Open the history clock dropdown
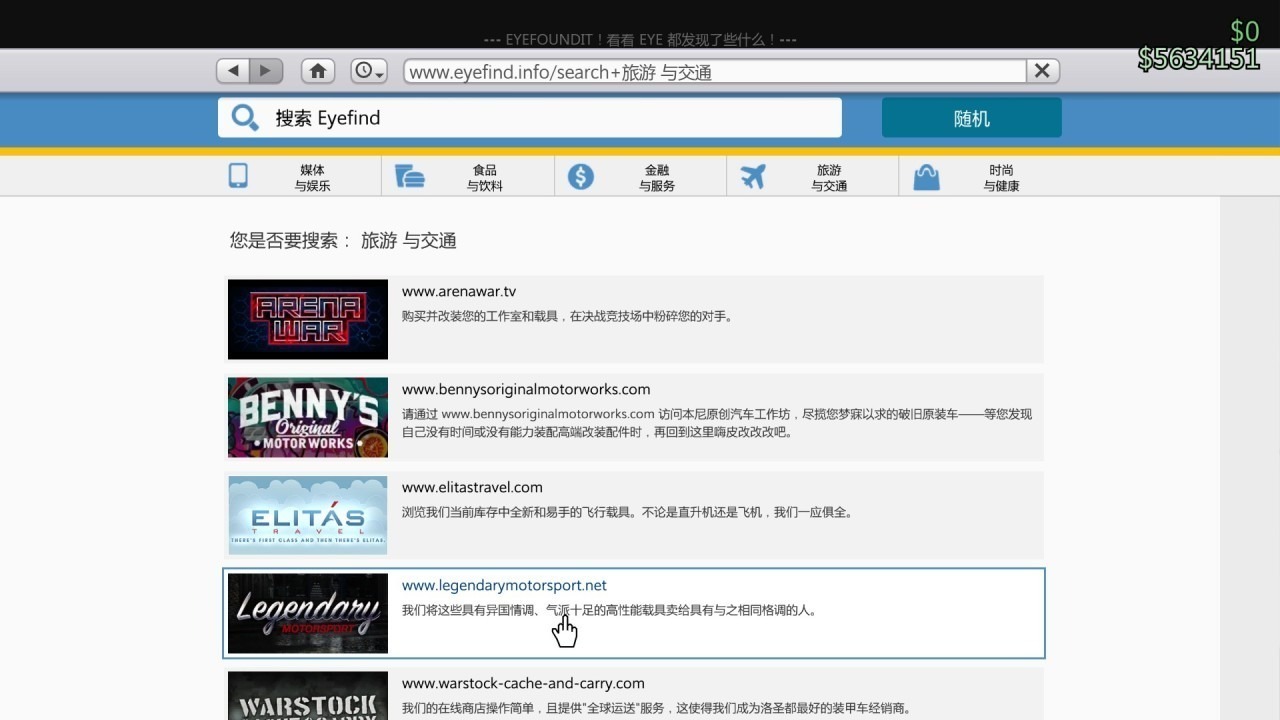The width and height of the screenshot is (1280, 720). pyautogui.click(x=369, y=71)
